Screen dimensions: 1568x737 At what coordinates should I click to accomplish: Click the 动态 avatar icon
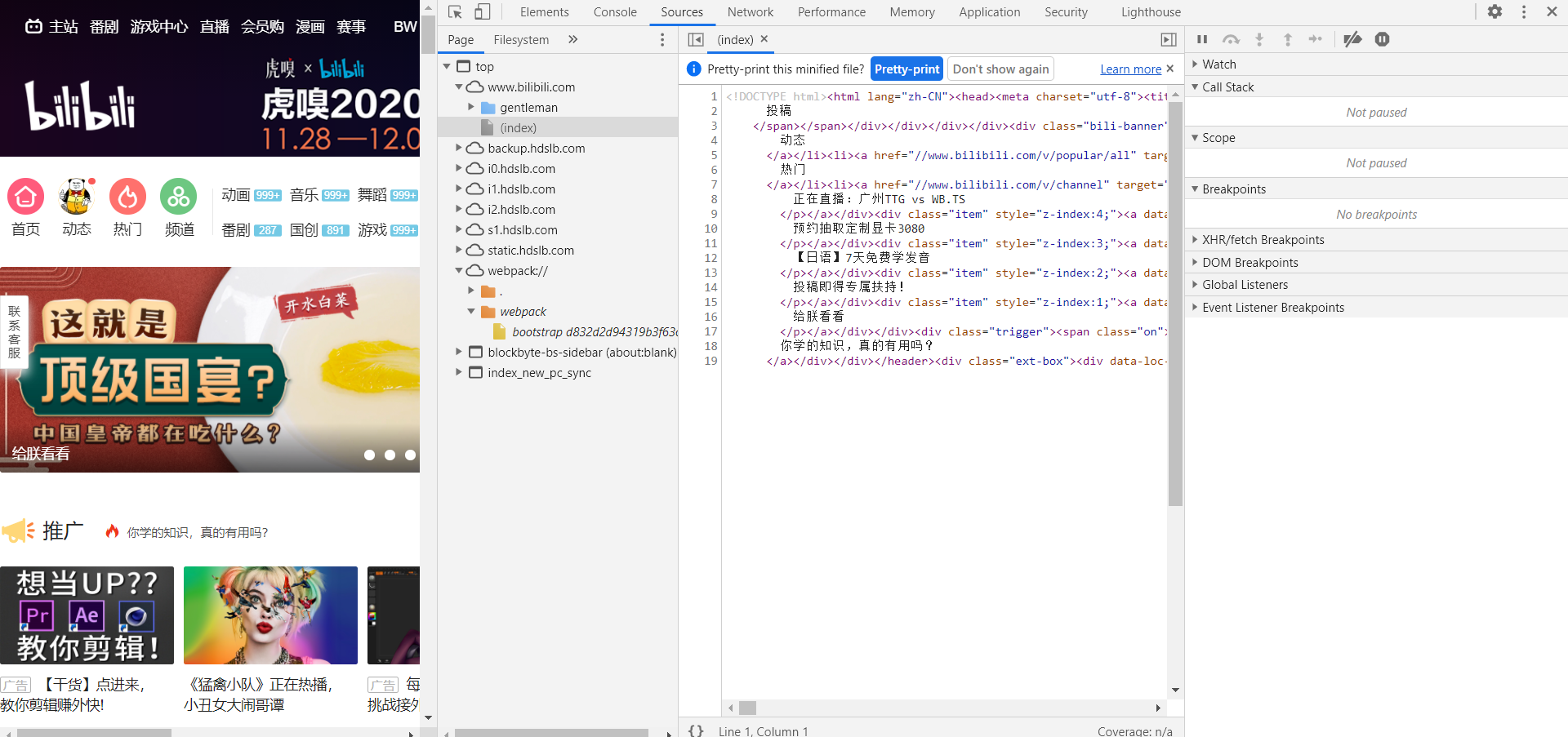[77, 197]
